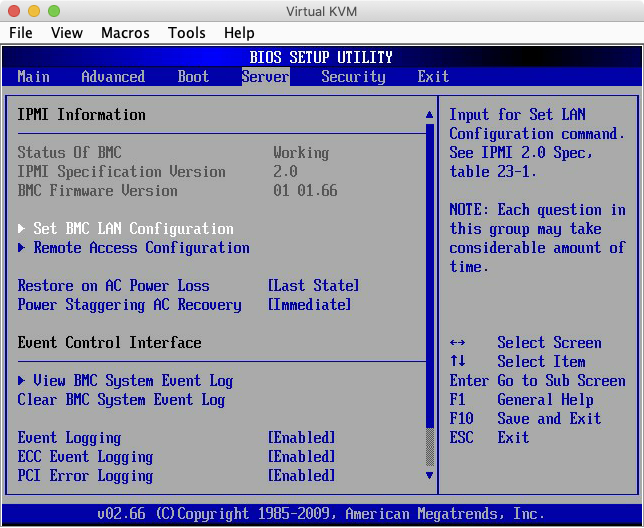Switch to the Boot BIOS tab
Viewport: 644px width, 528px height.
[193, 77]
